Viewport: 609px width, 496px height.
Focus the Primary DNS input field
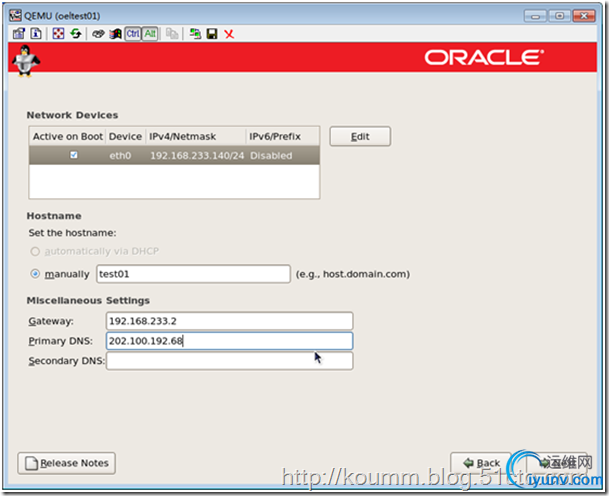pos(230,341)
